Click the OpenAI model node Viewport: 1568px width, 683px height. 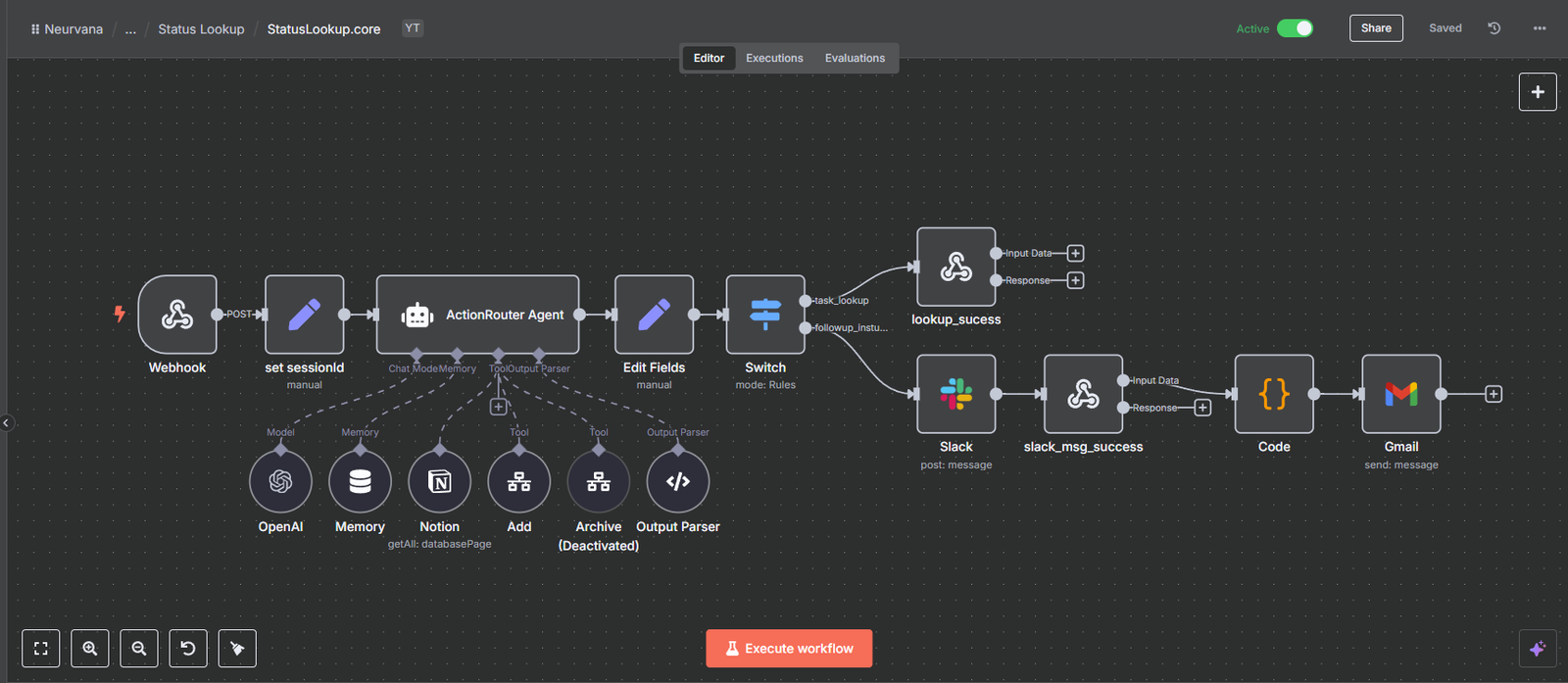click(280, 481)
